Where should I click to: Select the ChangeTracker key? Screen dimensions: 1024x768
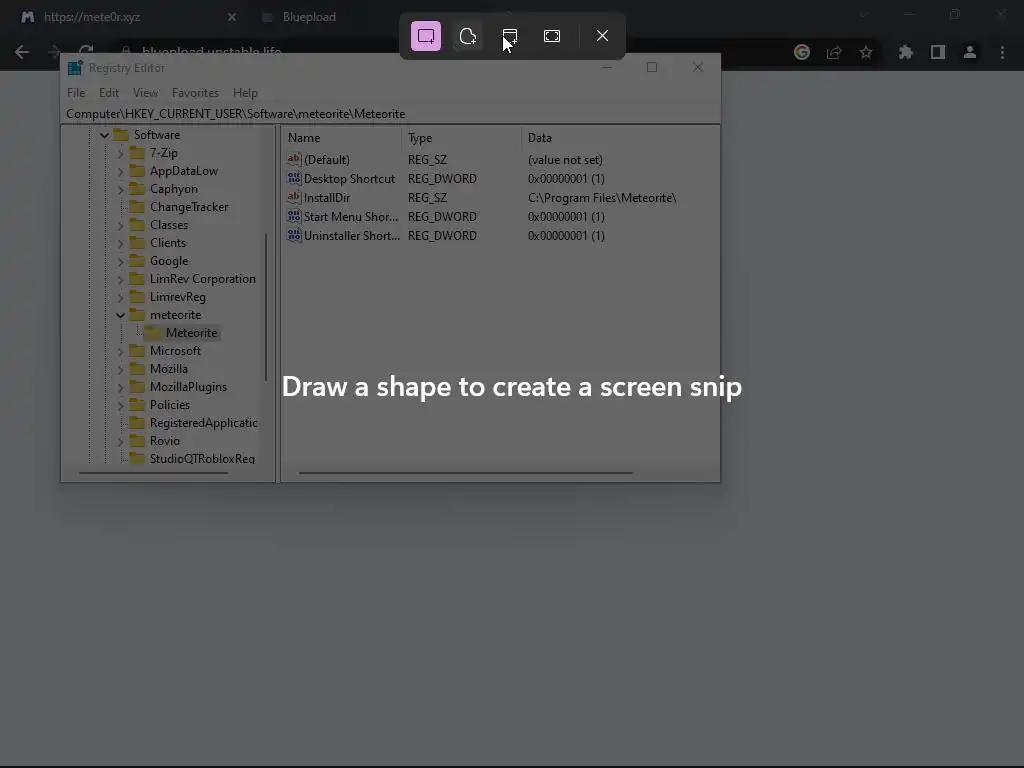pos(189,207)
